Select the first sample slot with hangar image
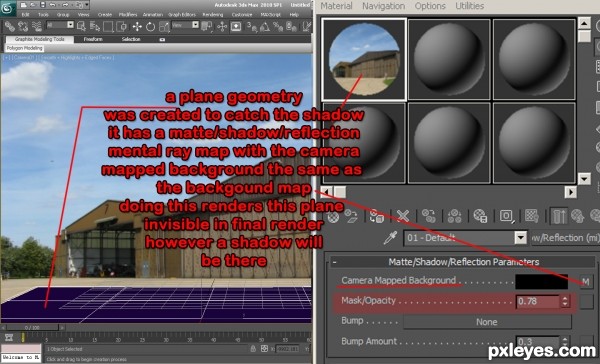Viewport: 600px width, 364px height. pyautogui.click(x=364, y=60)
